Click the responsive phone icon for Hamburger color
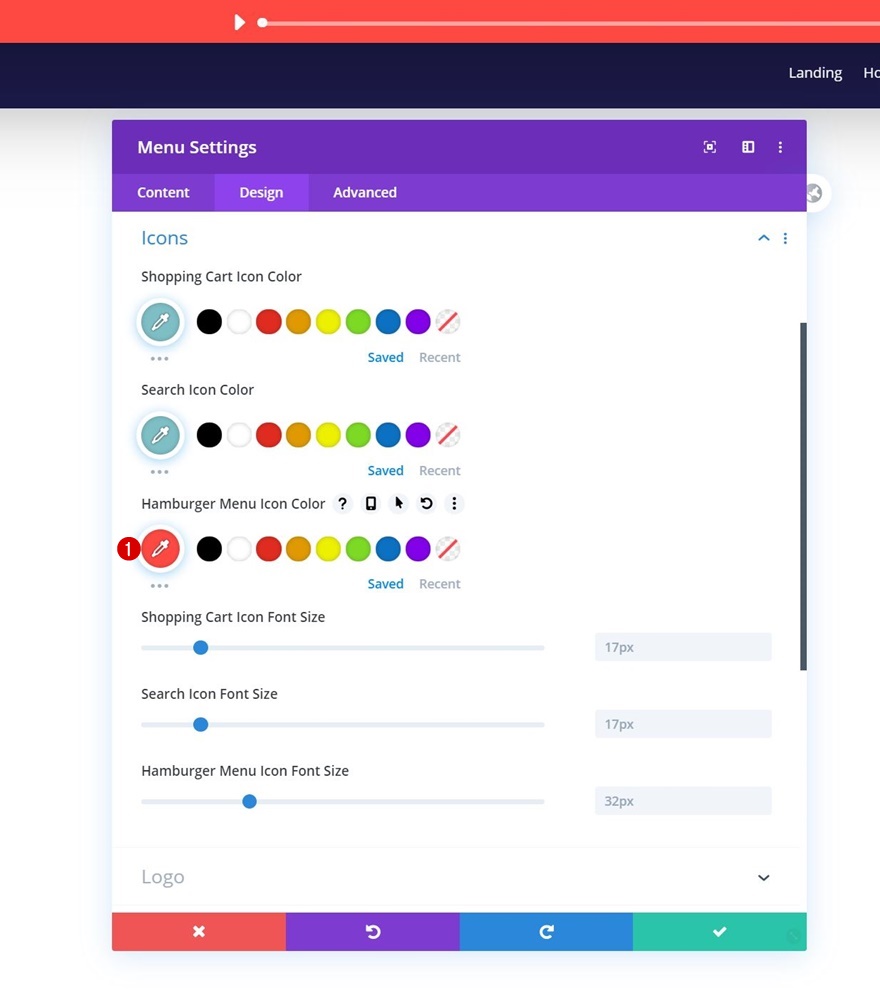Viewport: 880px width, 1005px height. (370, 504)
